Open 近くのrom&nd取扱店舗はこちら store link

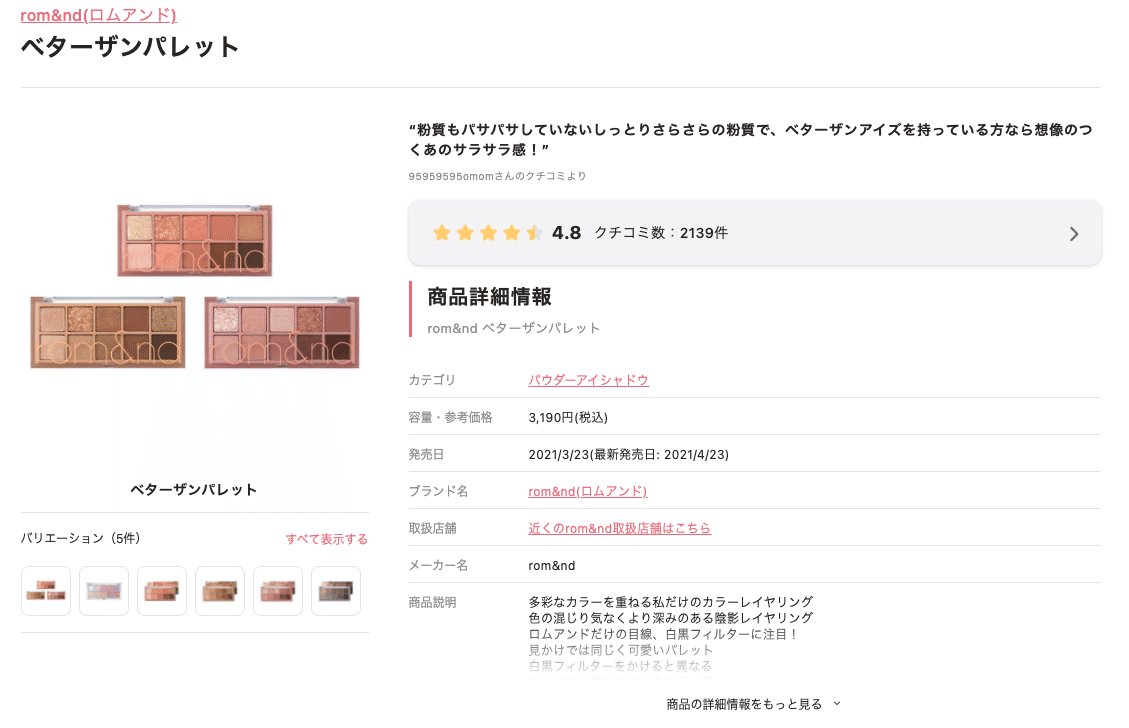[619, 529]
